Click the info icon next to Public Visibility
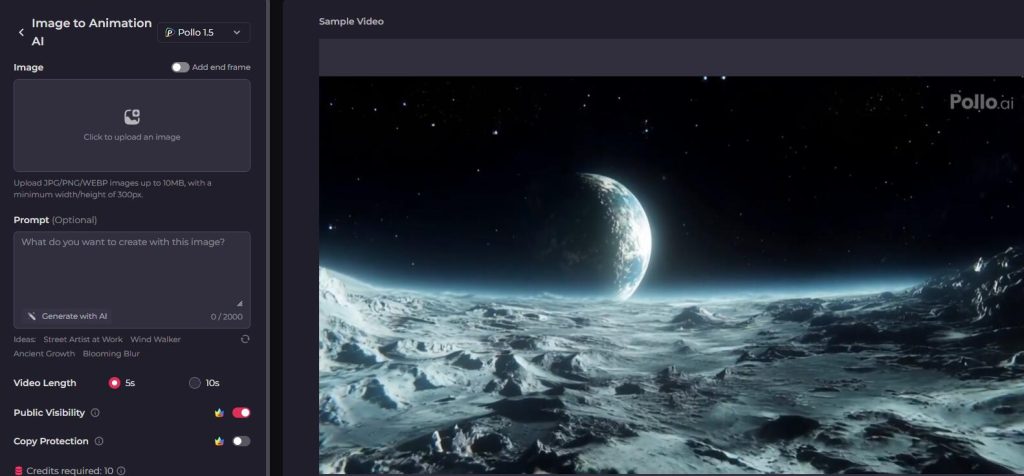Viewport: 1024px width, 476px height. [95, 413]
